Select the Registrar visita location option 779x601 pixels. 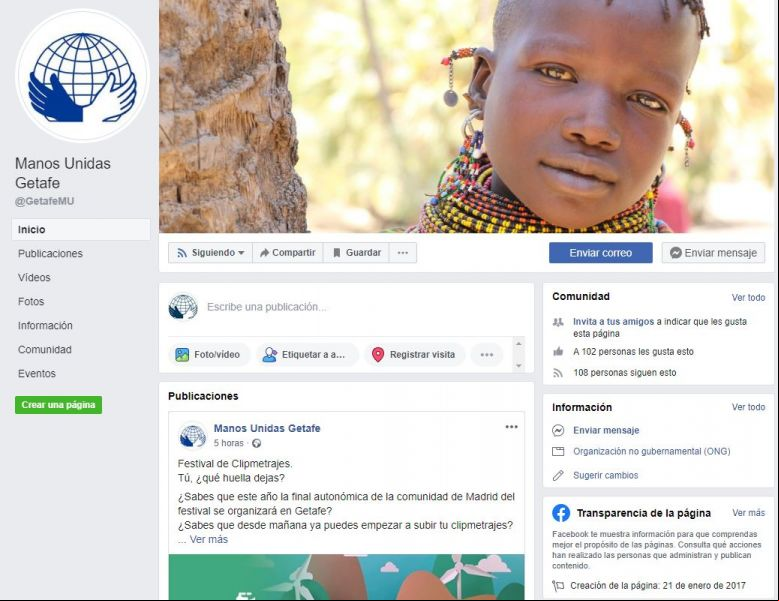(x=414, y=355)
